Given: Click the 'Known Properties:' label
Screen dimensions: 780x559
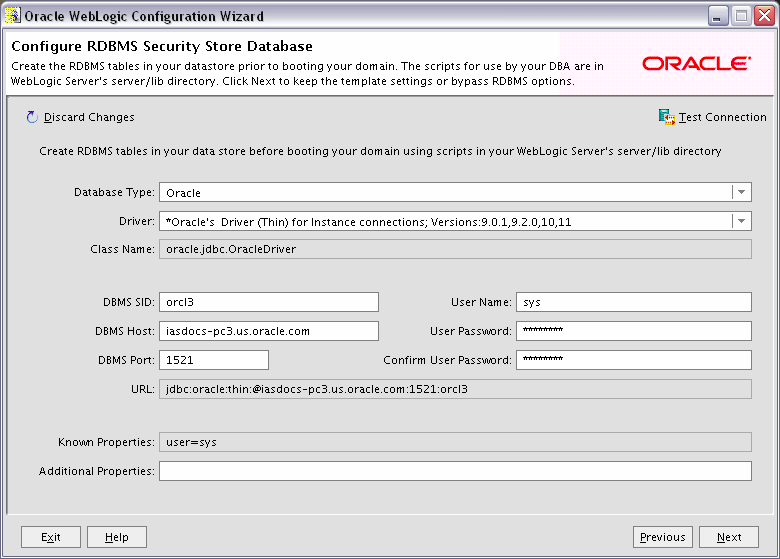Looking at the screenshot, I should 106,442.
